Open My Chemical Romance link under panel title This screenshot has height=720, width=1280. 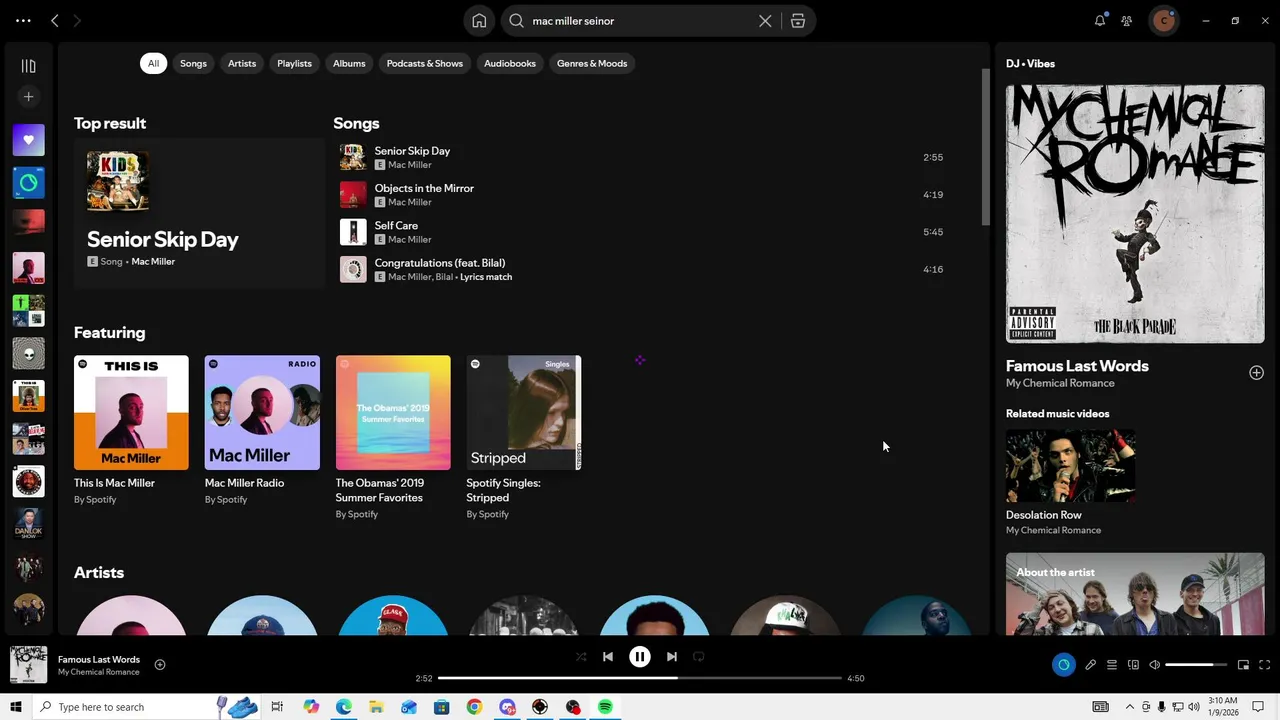1060,383
